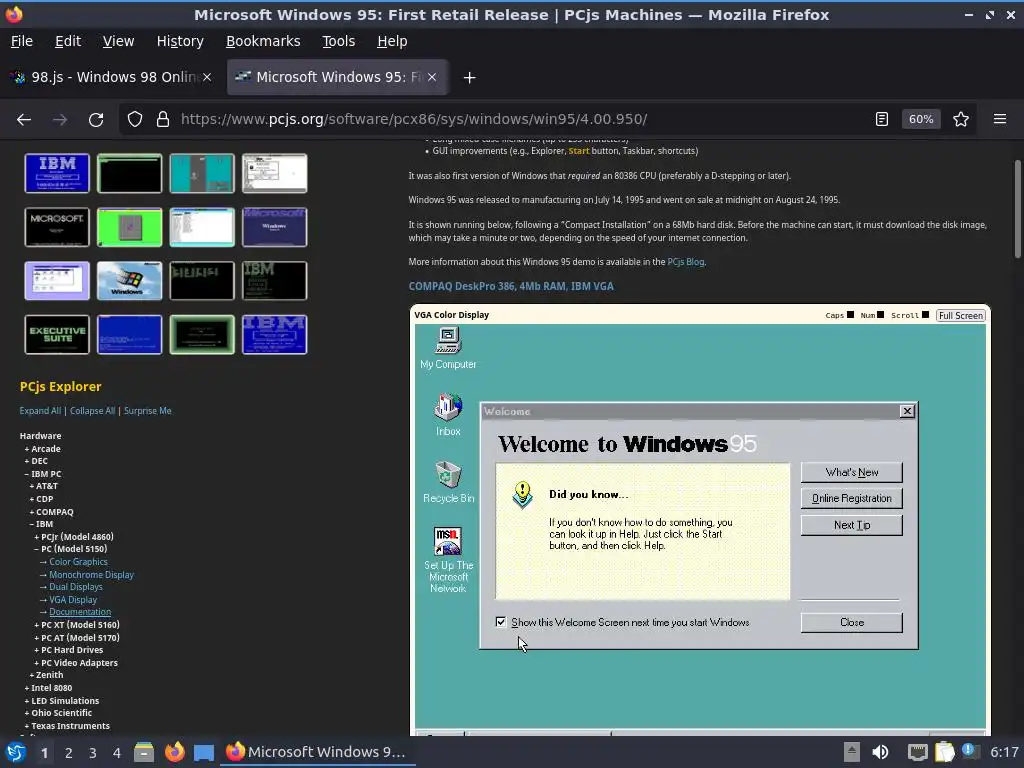
Task: Click the What's New button
Action: click(852, 472)
